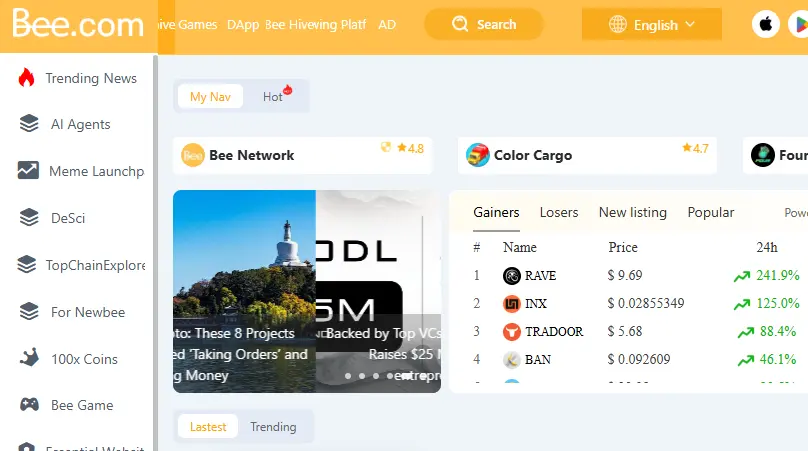Open the Games menu item
This screenshot has width=808, height=451.
(x=198, y=25)
